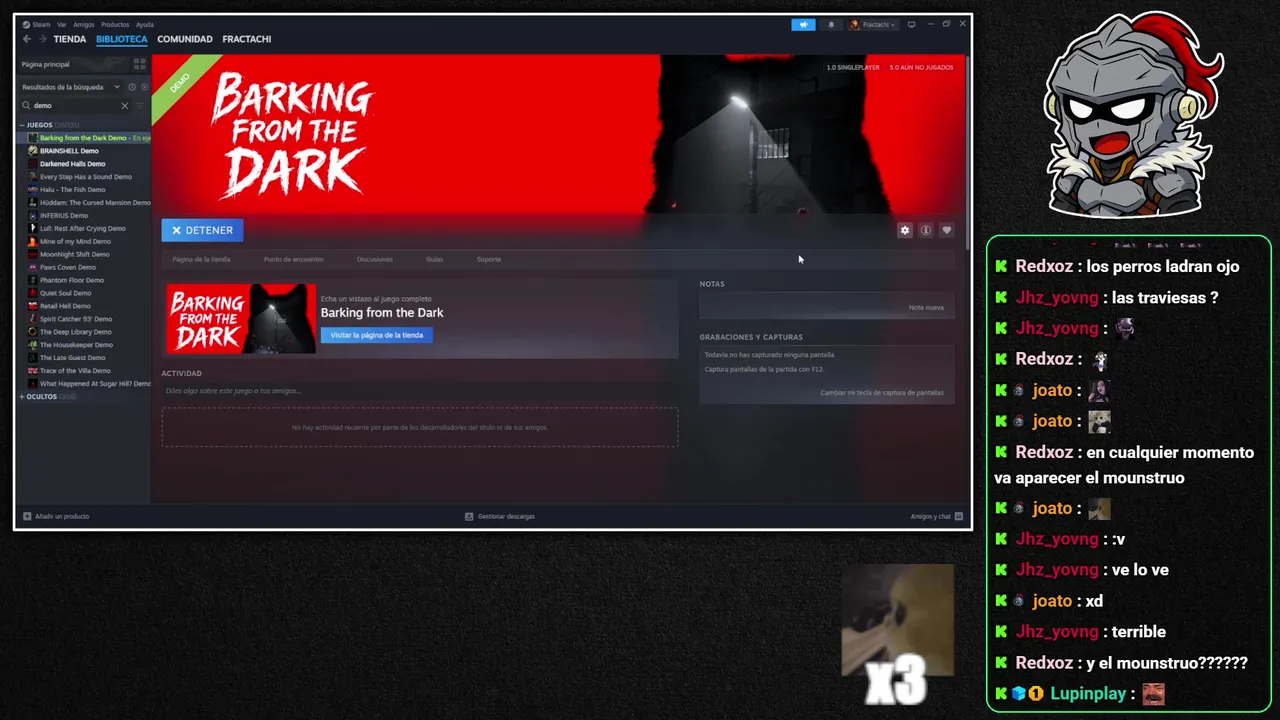Open Discusiones link

click(x=375, y=259)
